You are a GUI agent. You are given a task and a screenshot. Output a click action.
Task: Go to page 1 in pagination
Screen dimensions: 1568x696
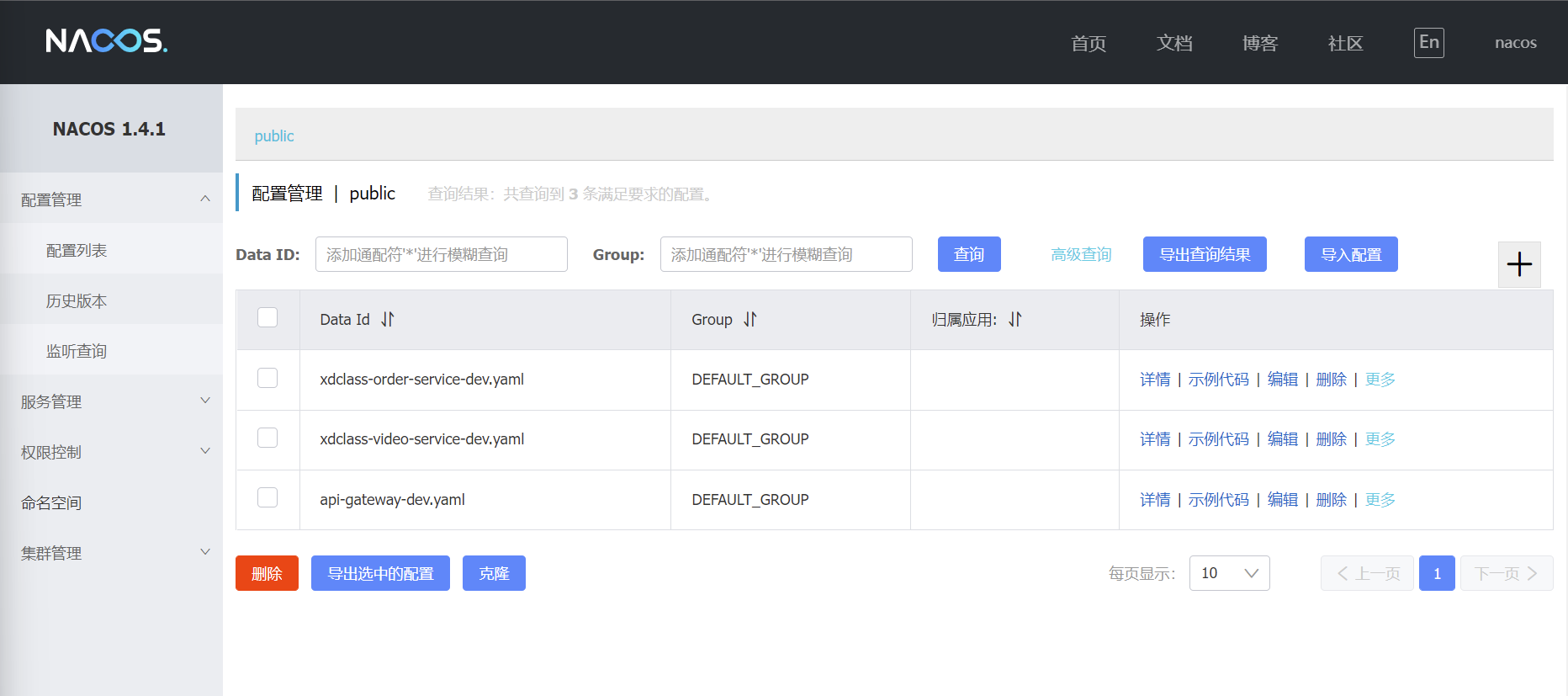tap(1437, 573)
